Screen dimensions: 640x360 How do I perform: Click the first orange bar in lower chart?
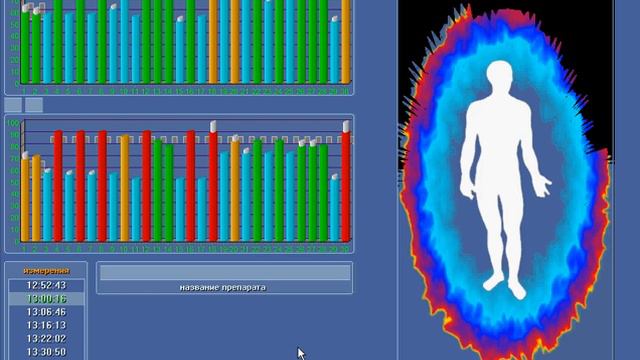tap(25, 200)
